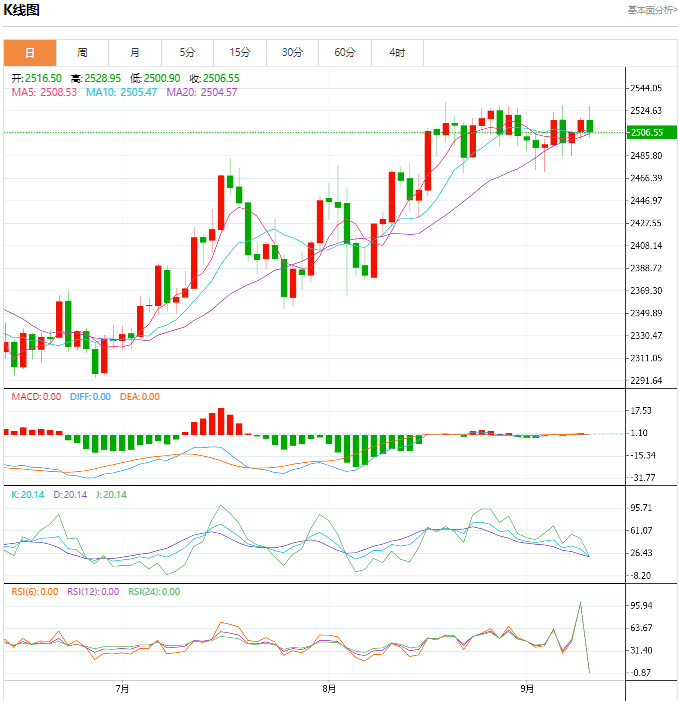Click the DEA: 0.00 indicator label
This screenshot has height=701, width=678.
pos(139,397)
